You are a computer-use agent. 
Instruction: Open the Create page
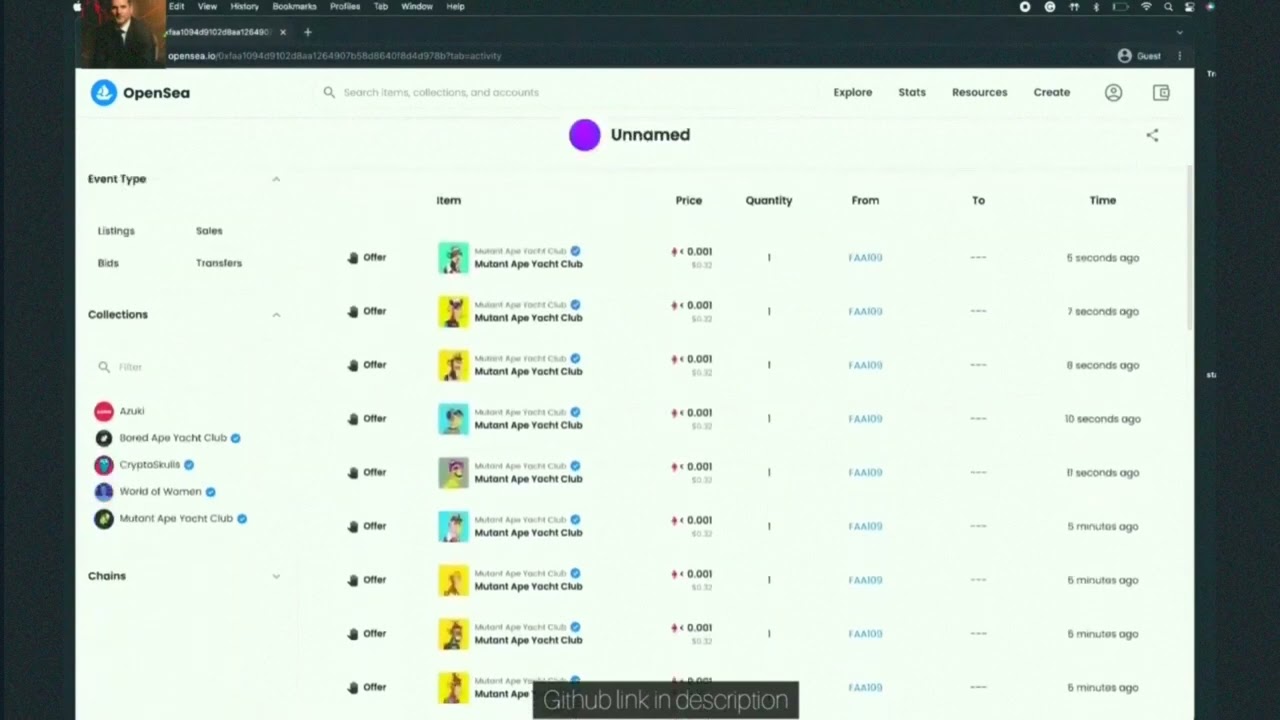(x=1052, y=92)
